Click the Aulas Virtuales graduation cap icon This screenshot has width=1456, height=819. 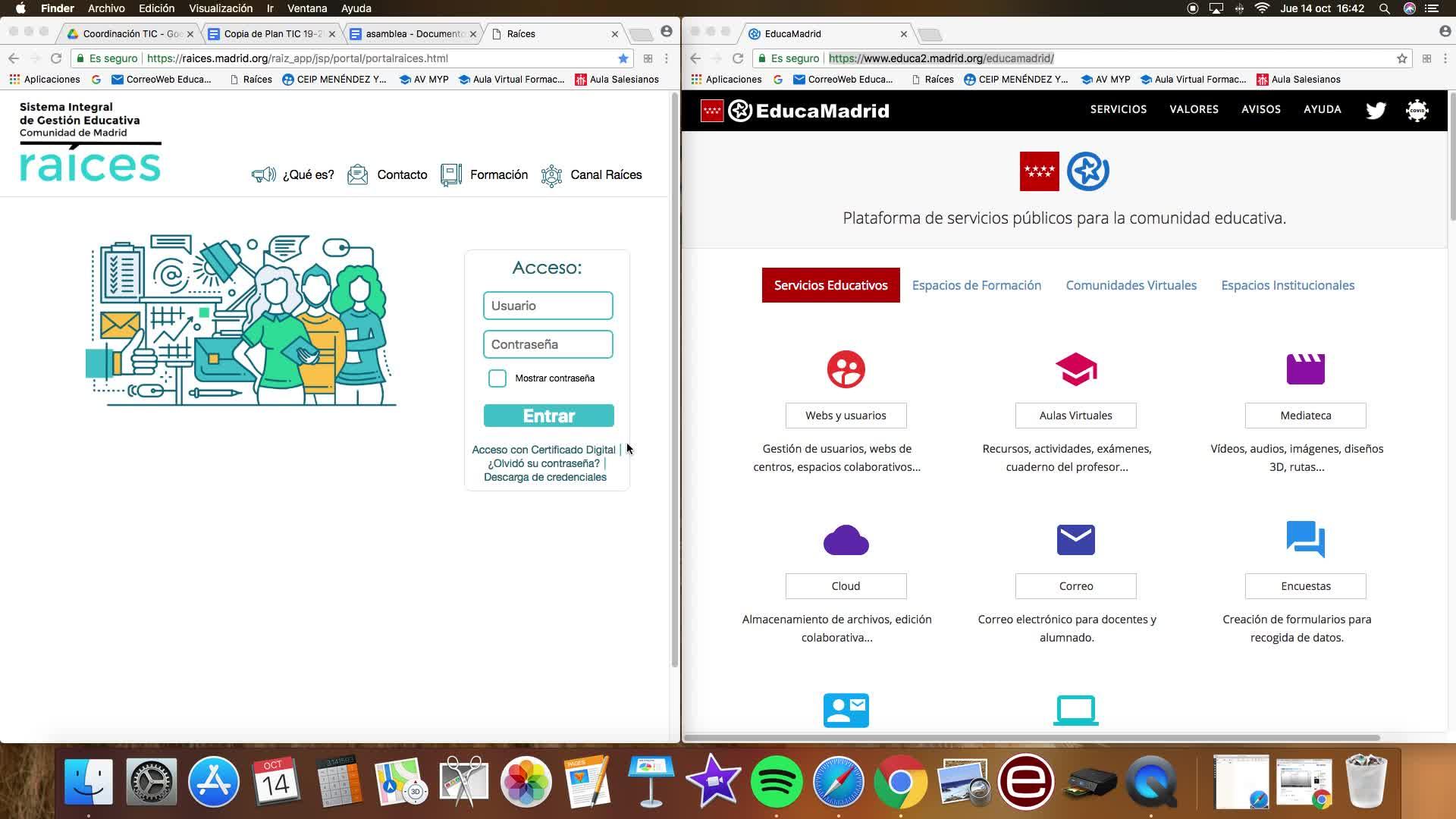[x=1075, y=369]
